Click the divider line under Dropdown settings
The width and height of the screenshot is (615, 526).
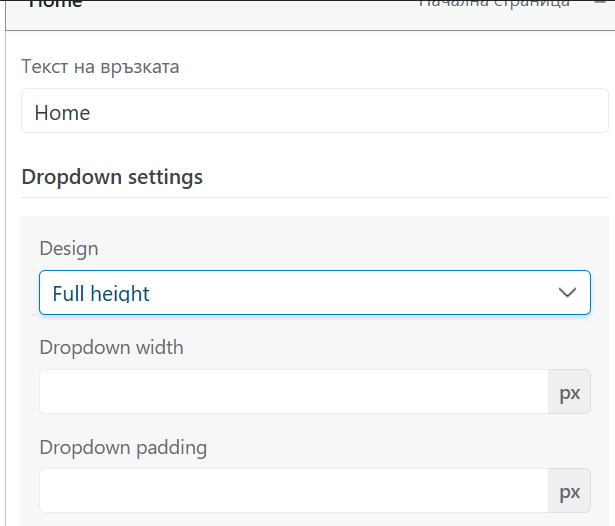click(x=314, y=197)
